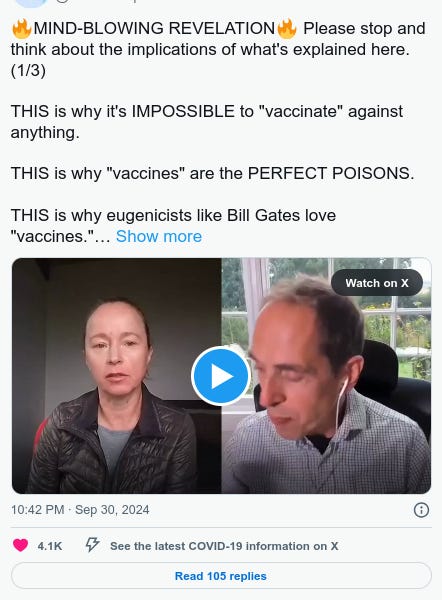442x600 pixels.
Task: Click the Watch on X button
Action: (x=377, y=283)
